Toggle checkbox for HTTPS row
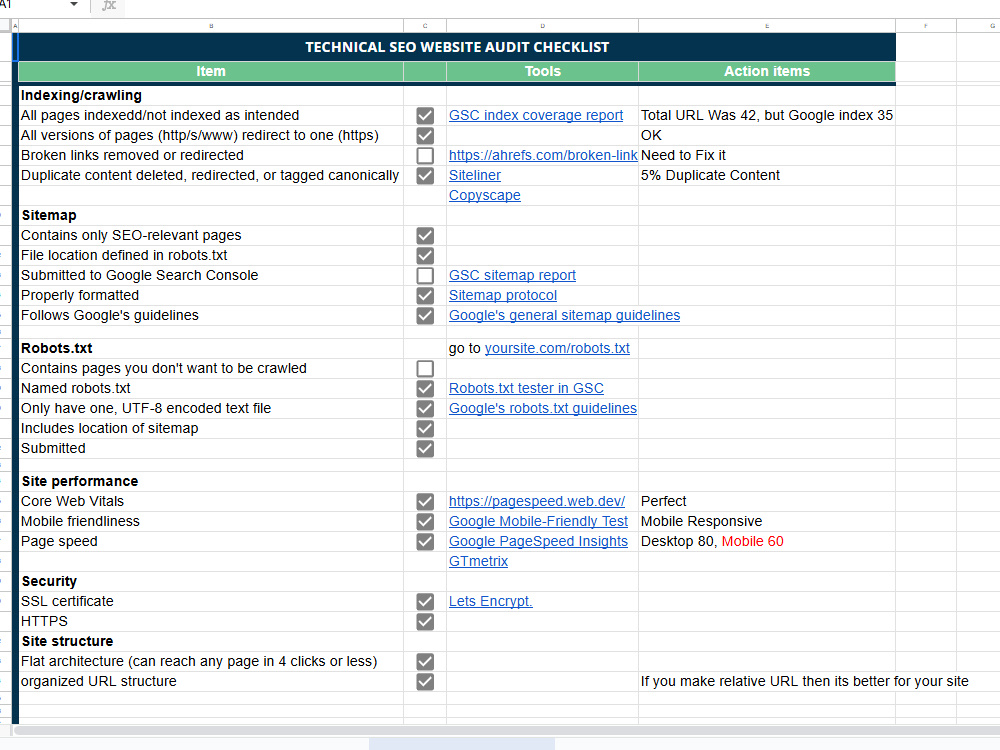 coord(425,622)
